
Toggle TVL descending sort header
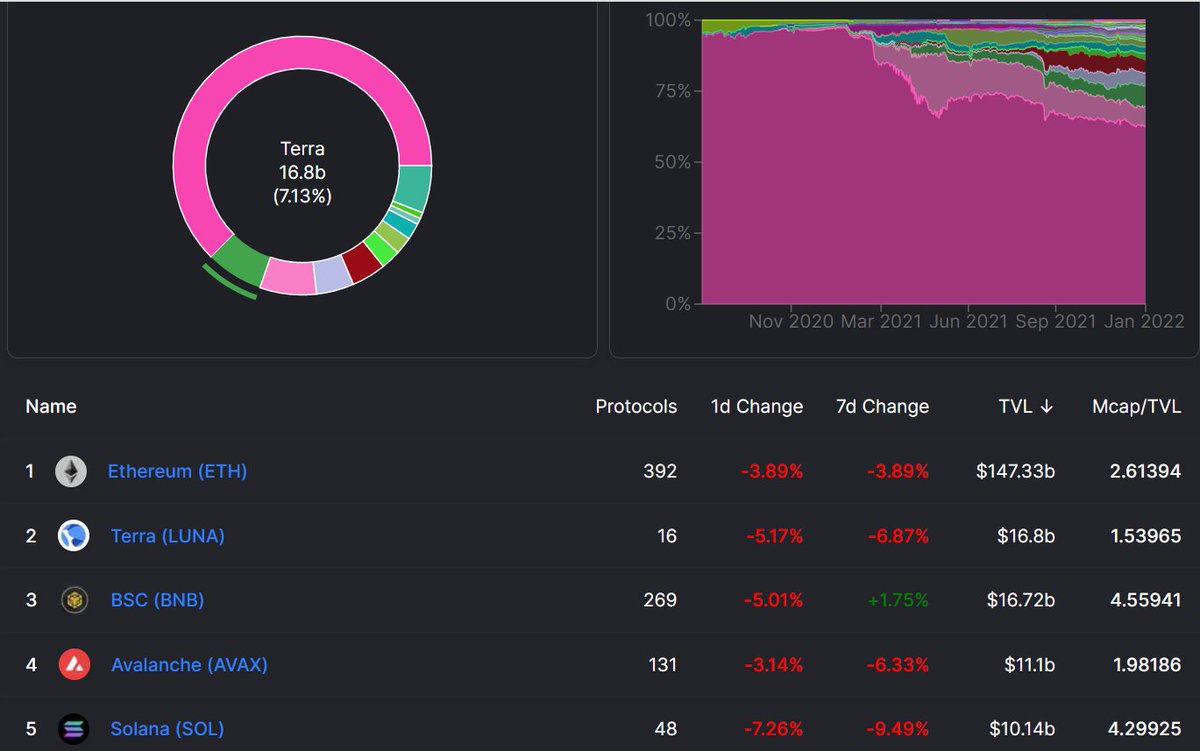click(x=1026, y=407)
